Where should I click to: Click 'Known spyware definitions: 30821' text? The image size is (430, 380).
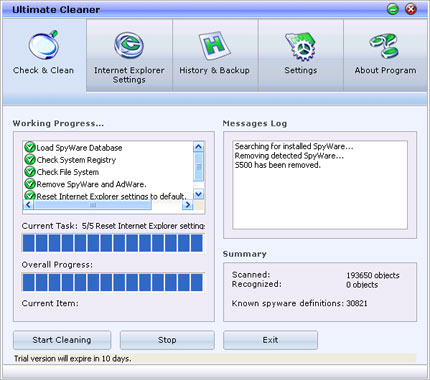point(299,303)
